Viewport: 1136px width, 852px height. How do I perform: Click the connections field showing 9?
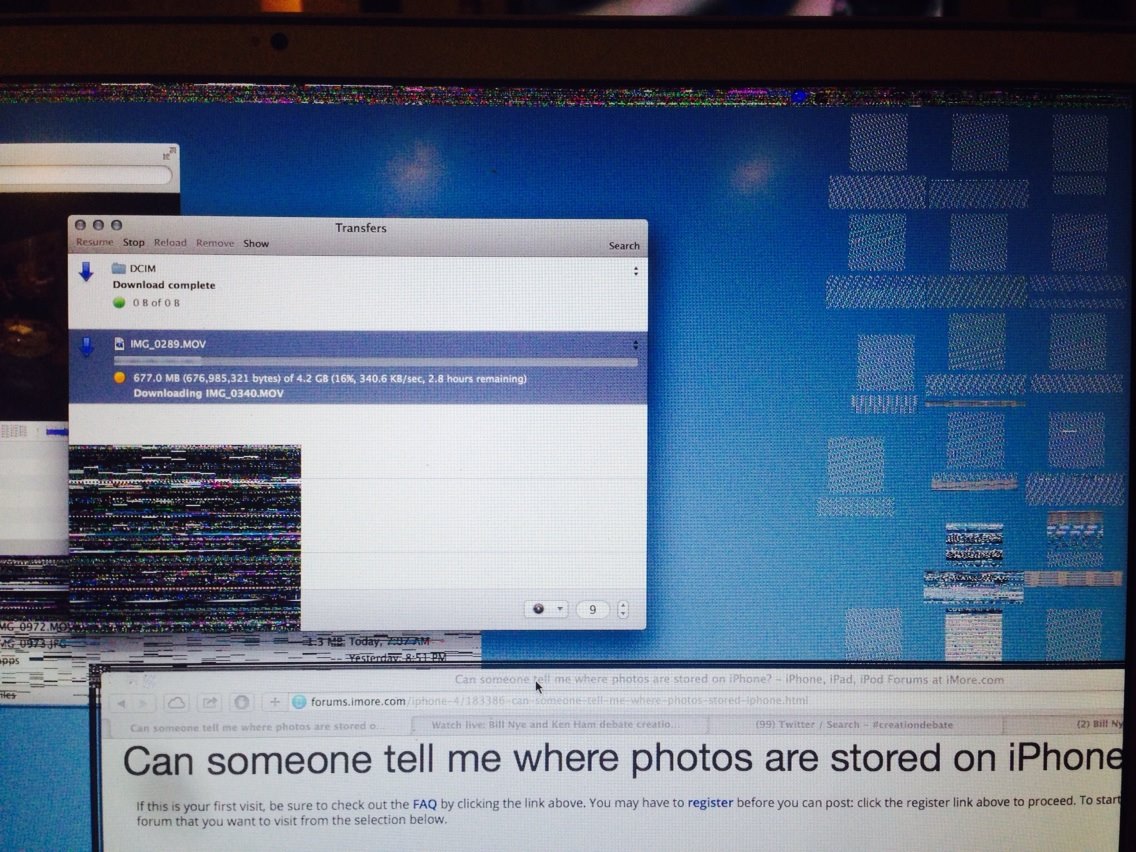point(593,609)
